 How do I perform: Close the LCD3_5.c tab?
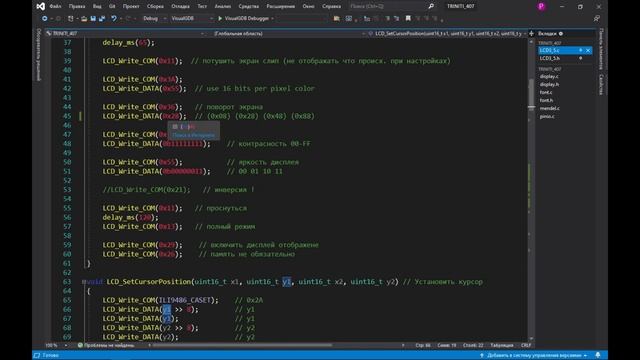[x=588, y=50]
